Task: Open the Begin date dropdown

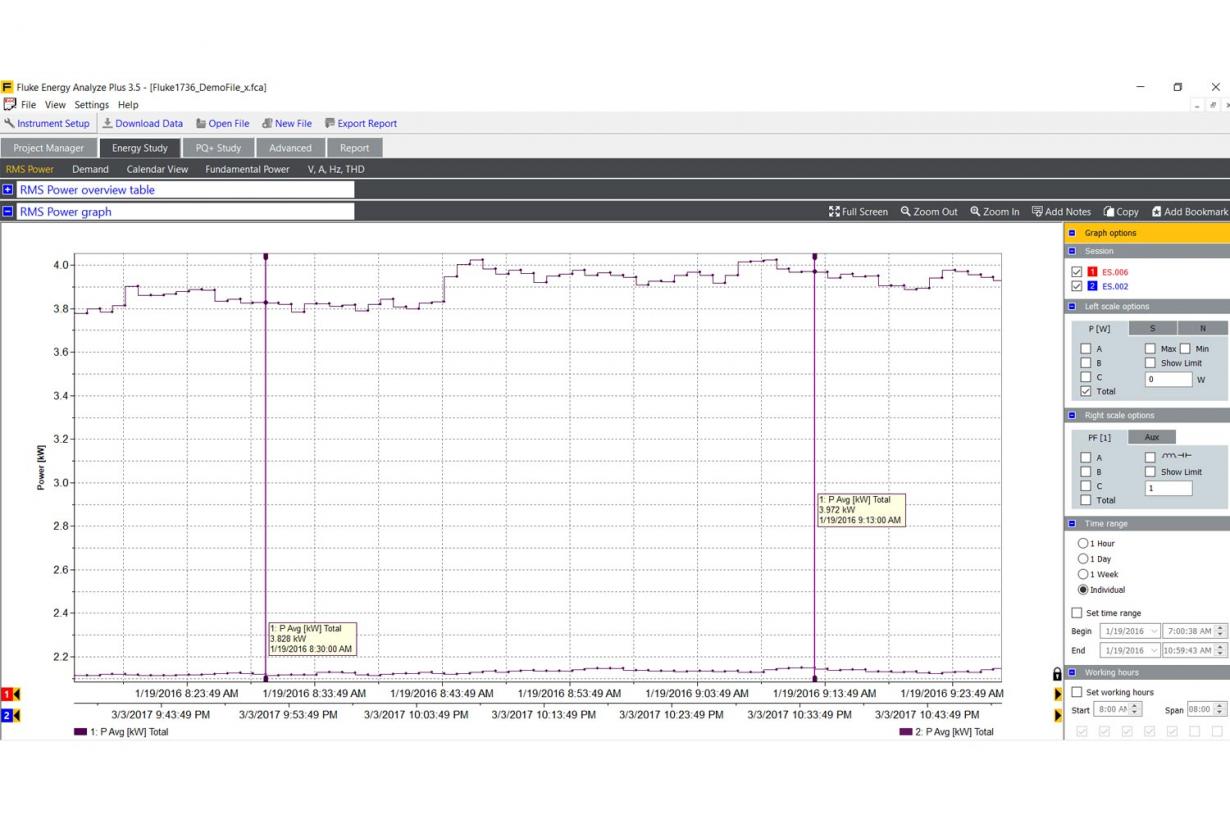Action: (x=1155, y=630)
